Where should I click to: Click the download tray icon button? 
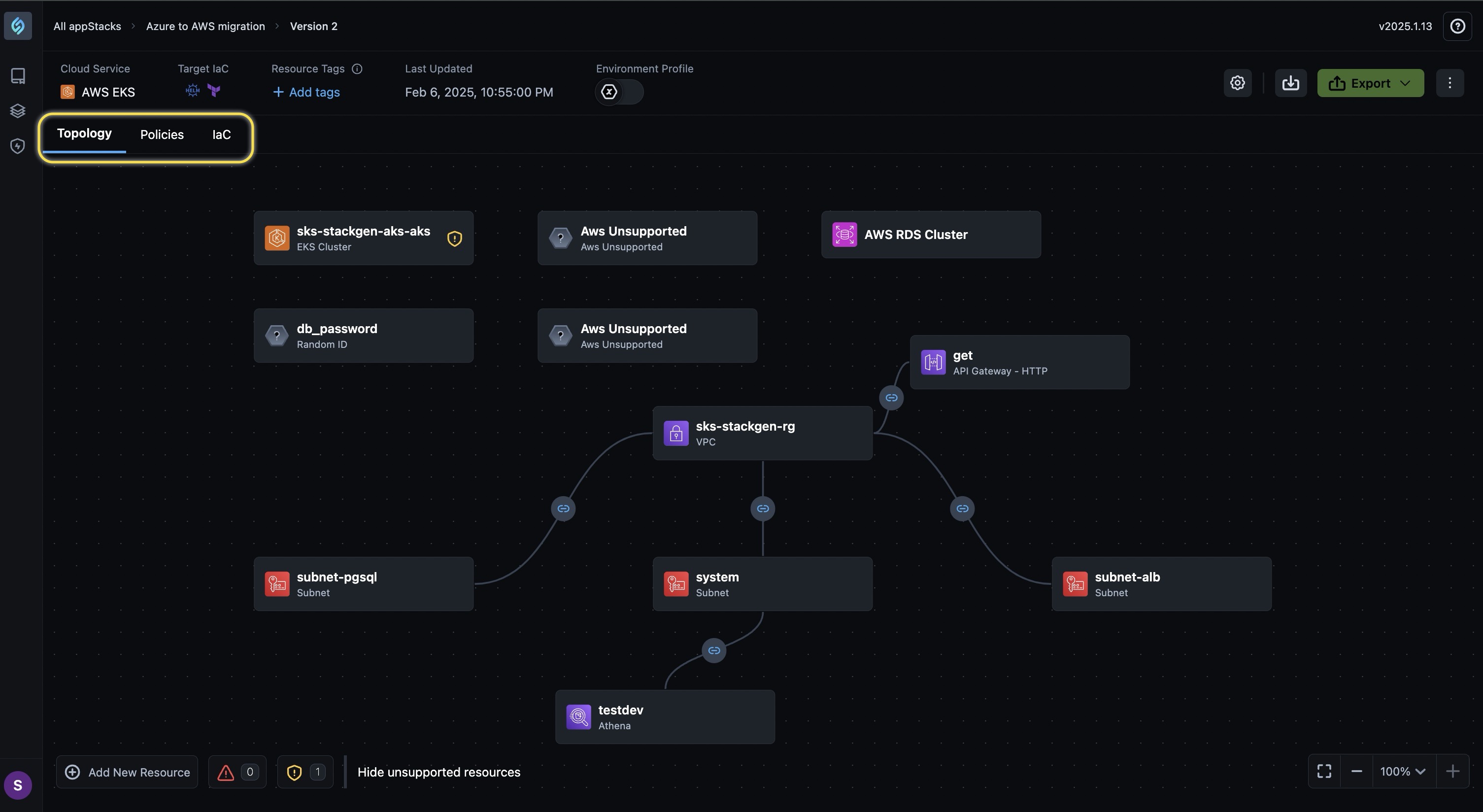pos(1290,83)
